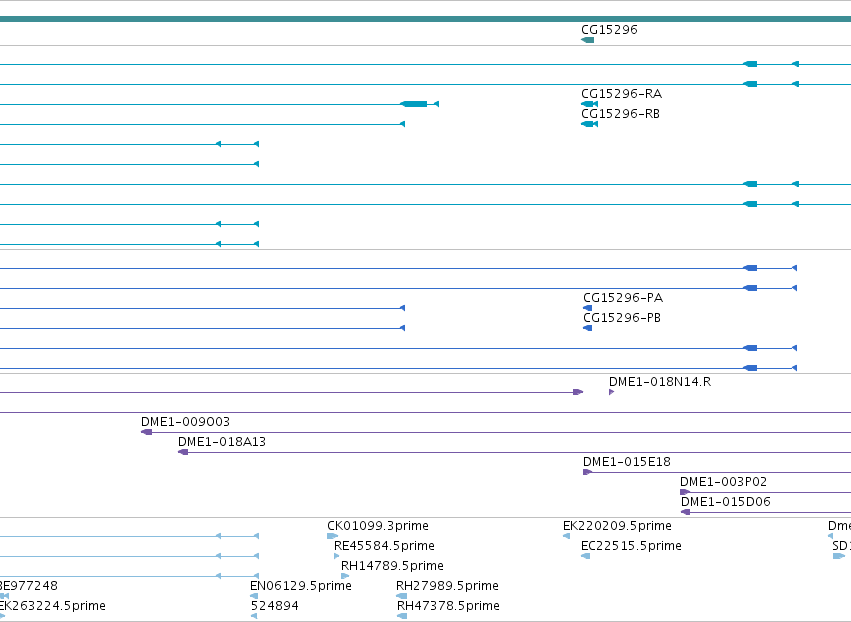Viewport: 851px width, 622px height.
Task: Select the CG15296-RA transcript glyph
Action: point(589,104)
